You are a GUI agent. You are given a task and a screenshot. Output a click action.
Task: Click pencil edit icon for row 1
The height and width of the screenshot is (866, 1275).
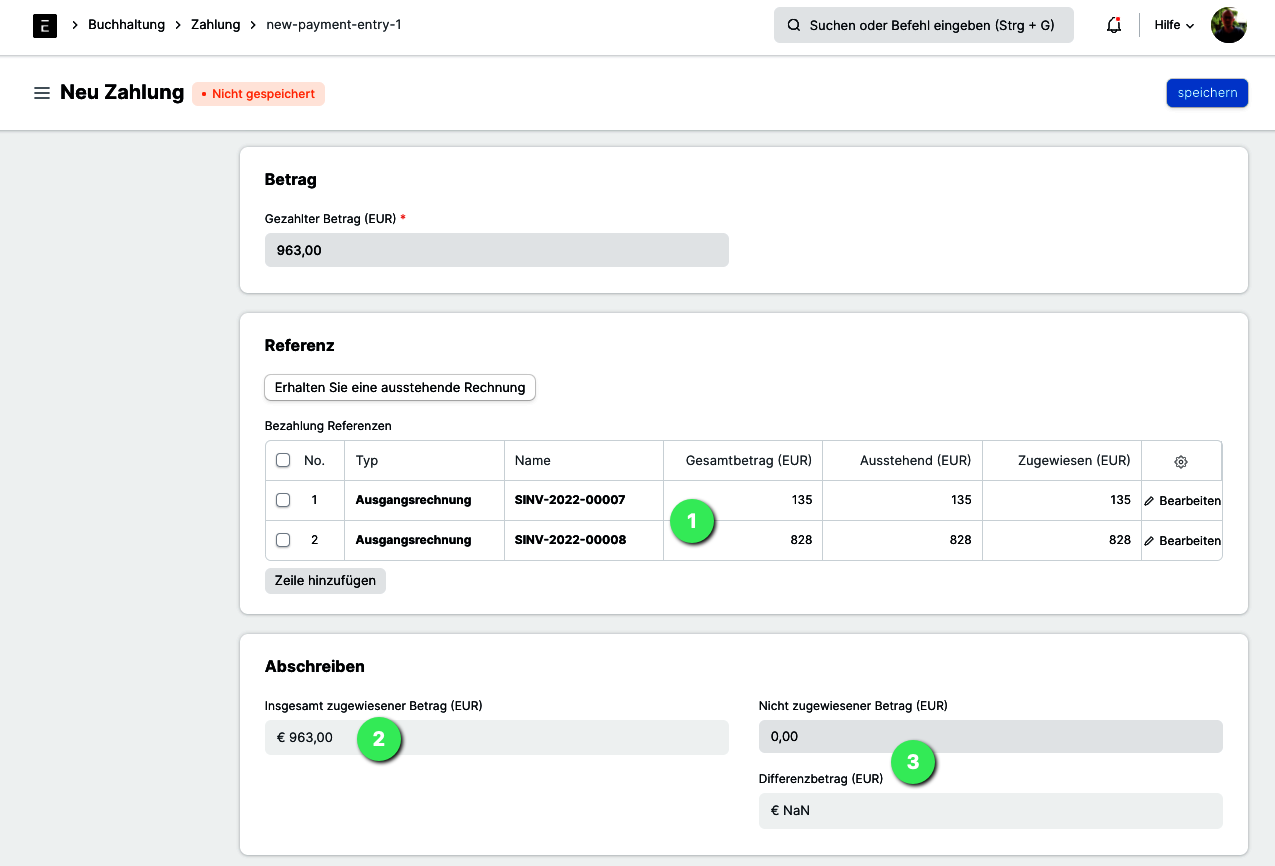point(1150,500)
